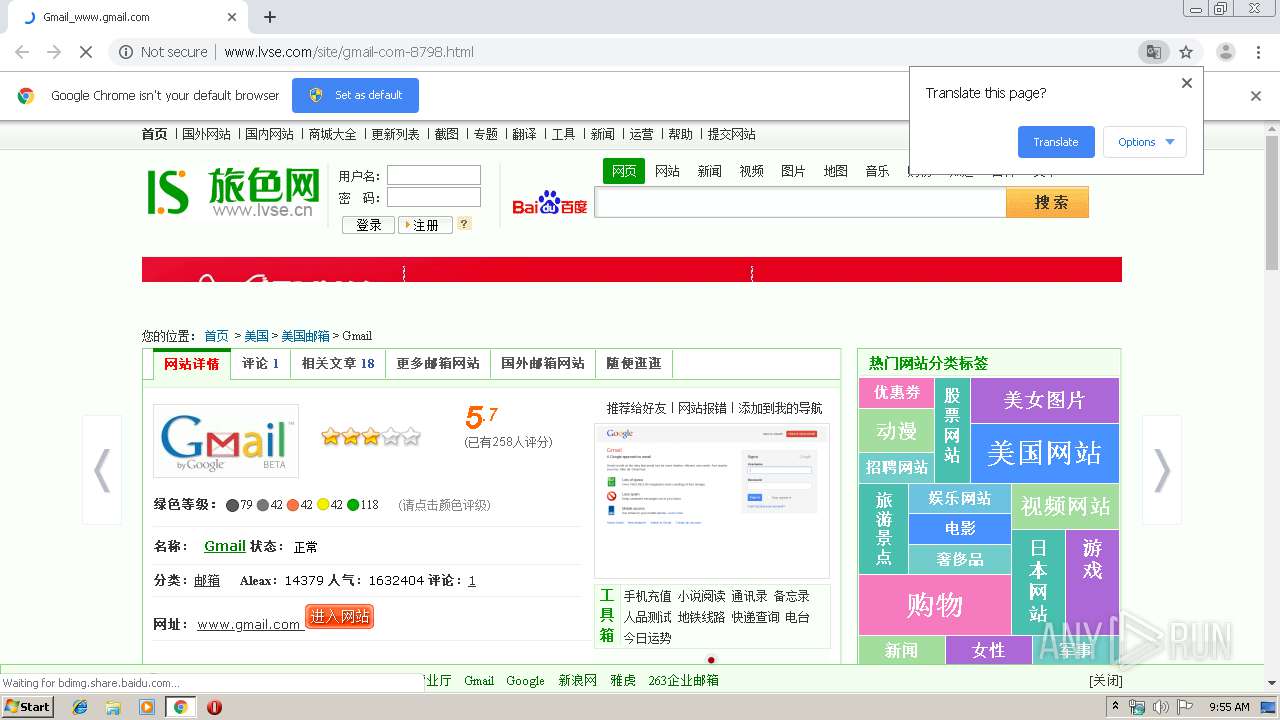Focus the Baidu search box
Image resolution: width=1280 pixels, height=720 pixels.
pos(800,203)
